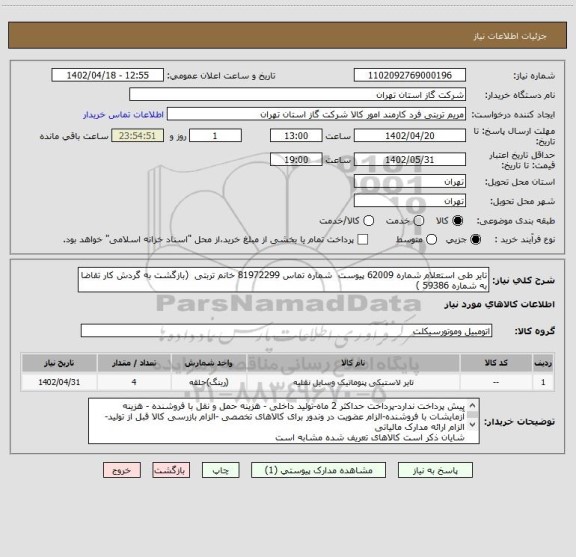Click the اطلاعات کالاهای مورد نیاز section title
This screenshot has height=557, width=576.
point(500,305)
